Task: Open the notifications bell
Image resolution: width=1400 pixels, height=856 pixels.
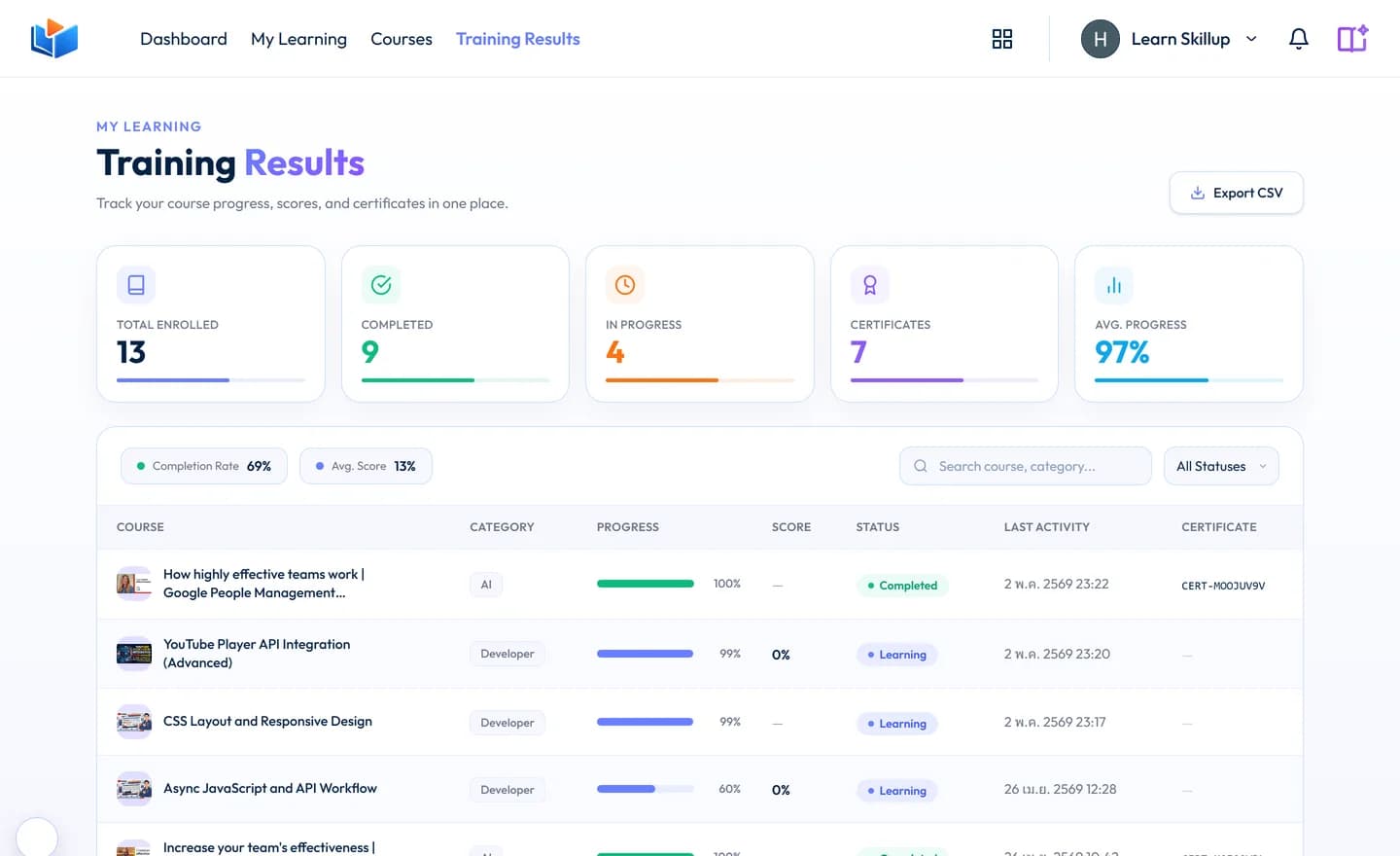Action: (1299, 39)
